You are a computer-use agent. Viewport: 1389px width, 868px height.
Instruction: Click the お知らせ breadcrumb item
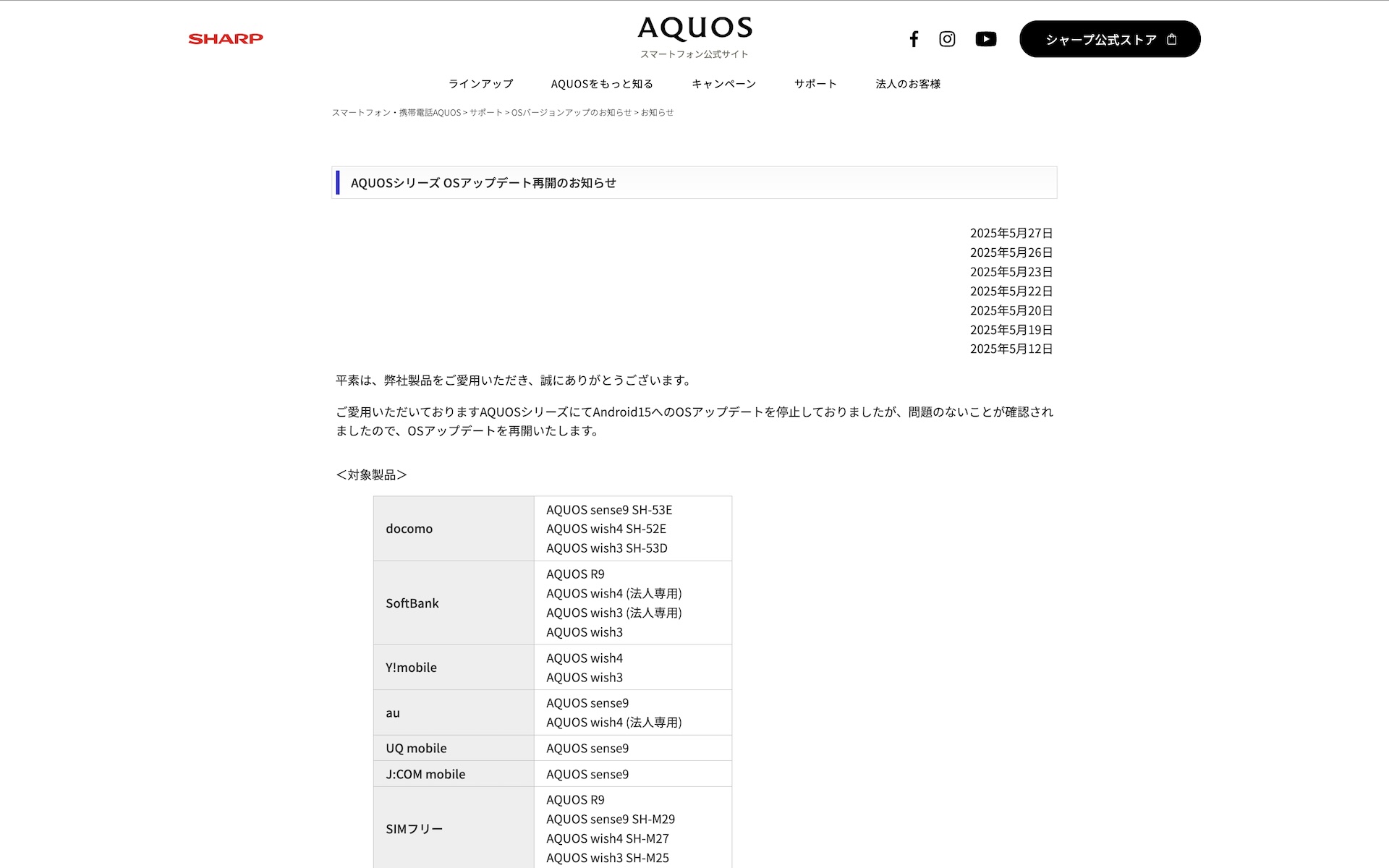(657, 113)
